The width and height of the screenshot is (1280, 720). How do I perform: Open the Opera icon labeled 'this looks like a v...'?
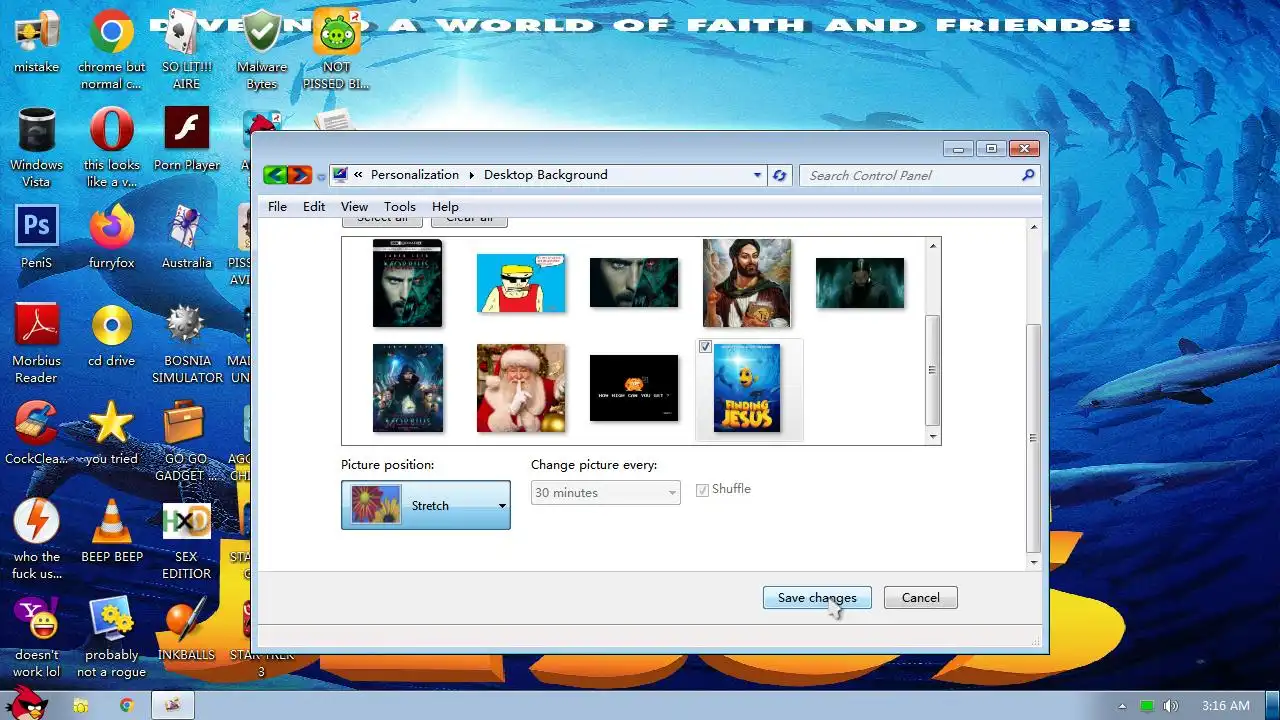coord(111,147)
